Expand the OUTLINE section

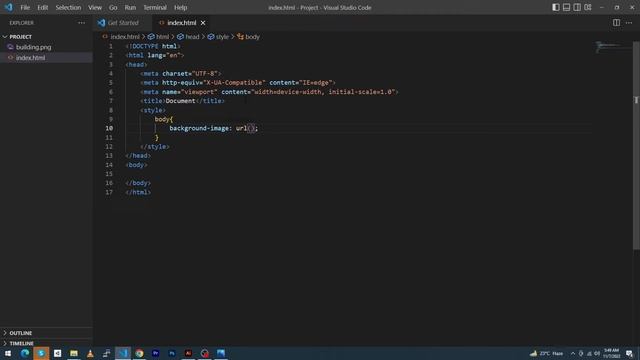pyautogui.click(x=46, y=333)
